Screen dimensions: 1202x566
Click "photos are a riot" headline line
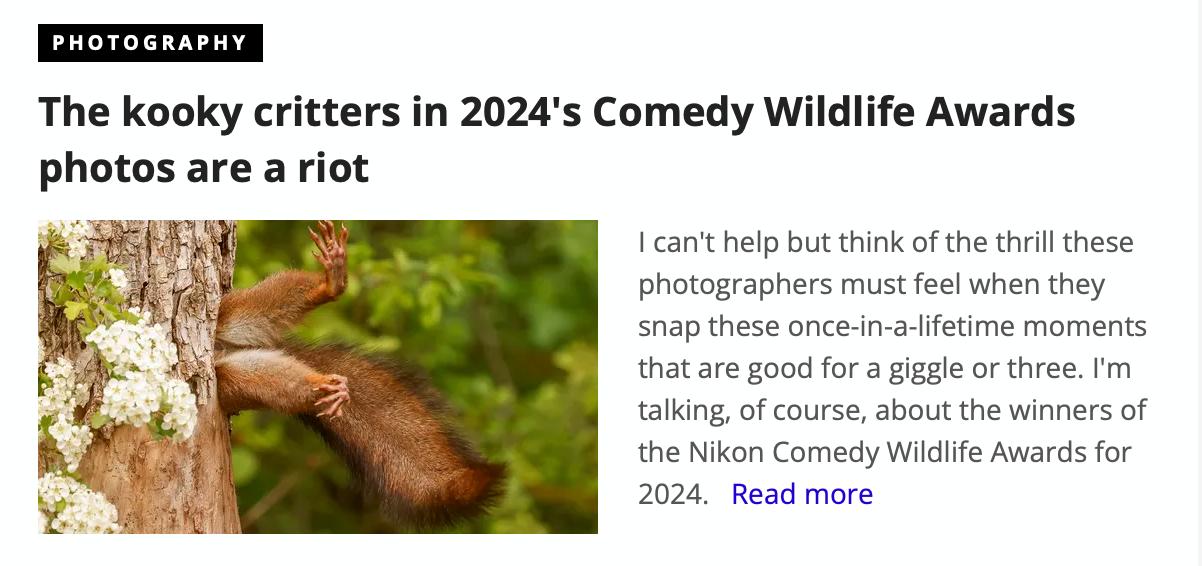[204, 168]
